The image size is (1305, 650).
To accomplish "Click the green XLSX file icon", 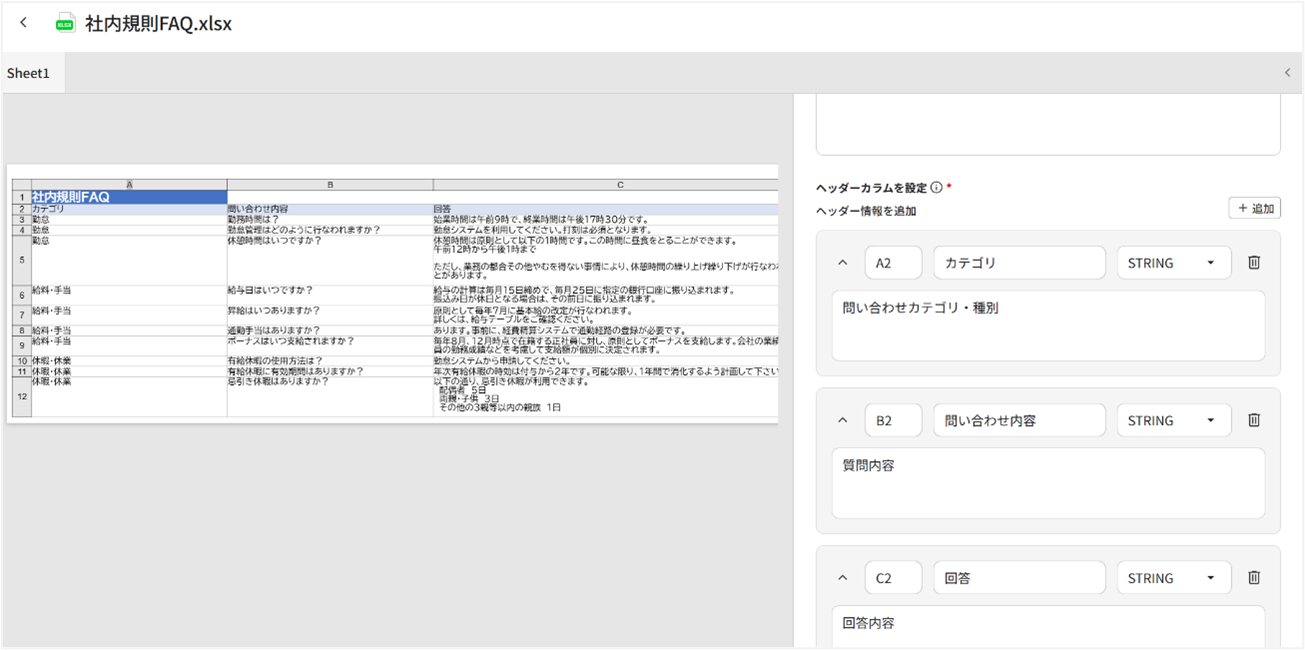I will click(65, 23).
